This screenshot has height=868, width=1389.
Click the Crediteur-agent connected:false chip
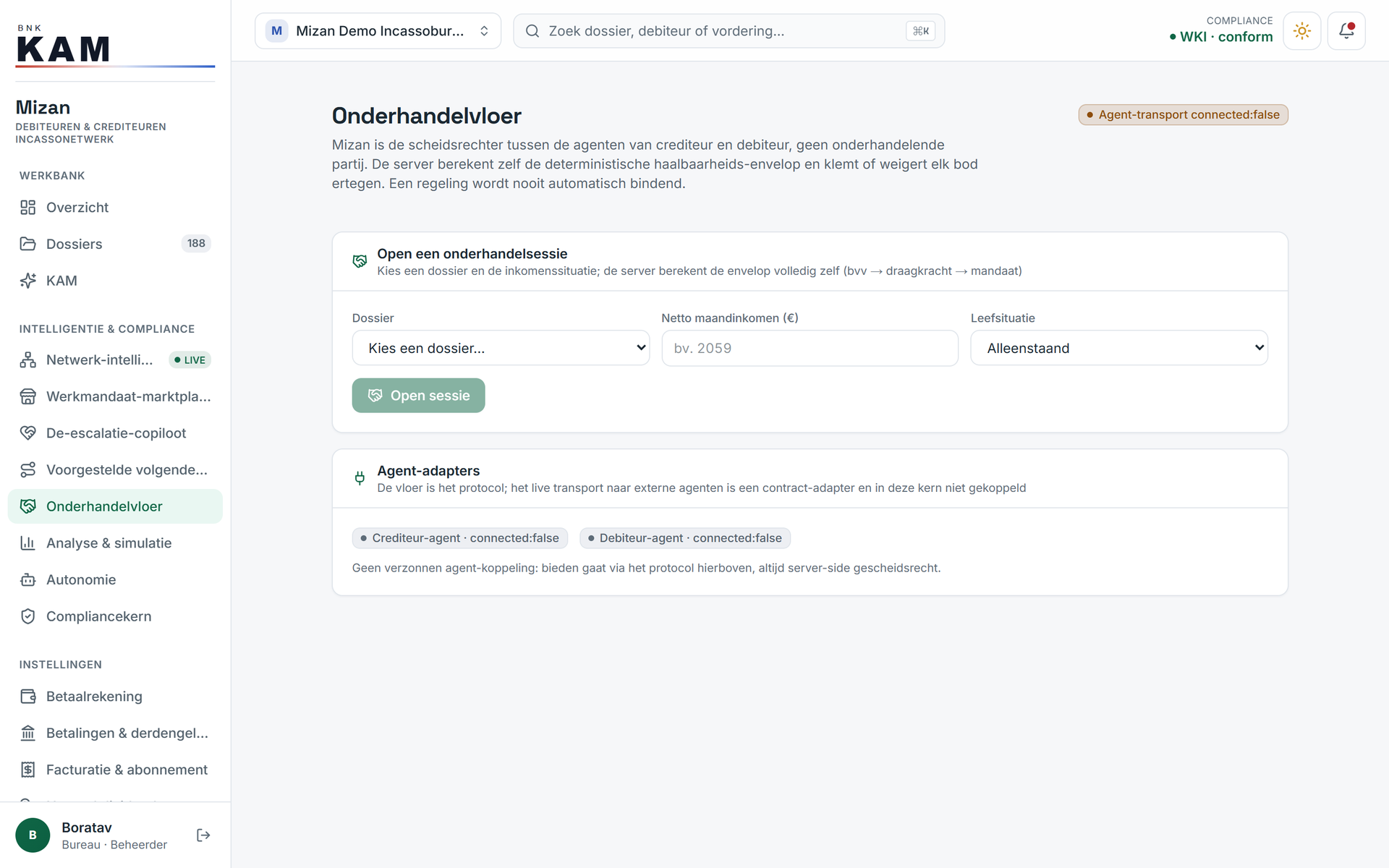click(459, 538)
